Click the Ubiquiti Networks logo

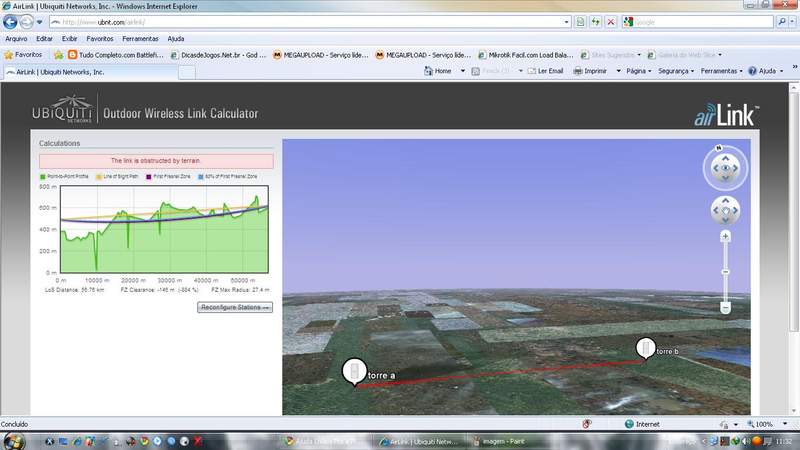pos(62,109)
